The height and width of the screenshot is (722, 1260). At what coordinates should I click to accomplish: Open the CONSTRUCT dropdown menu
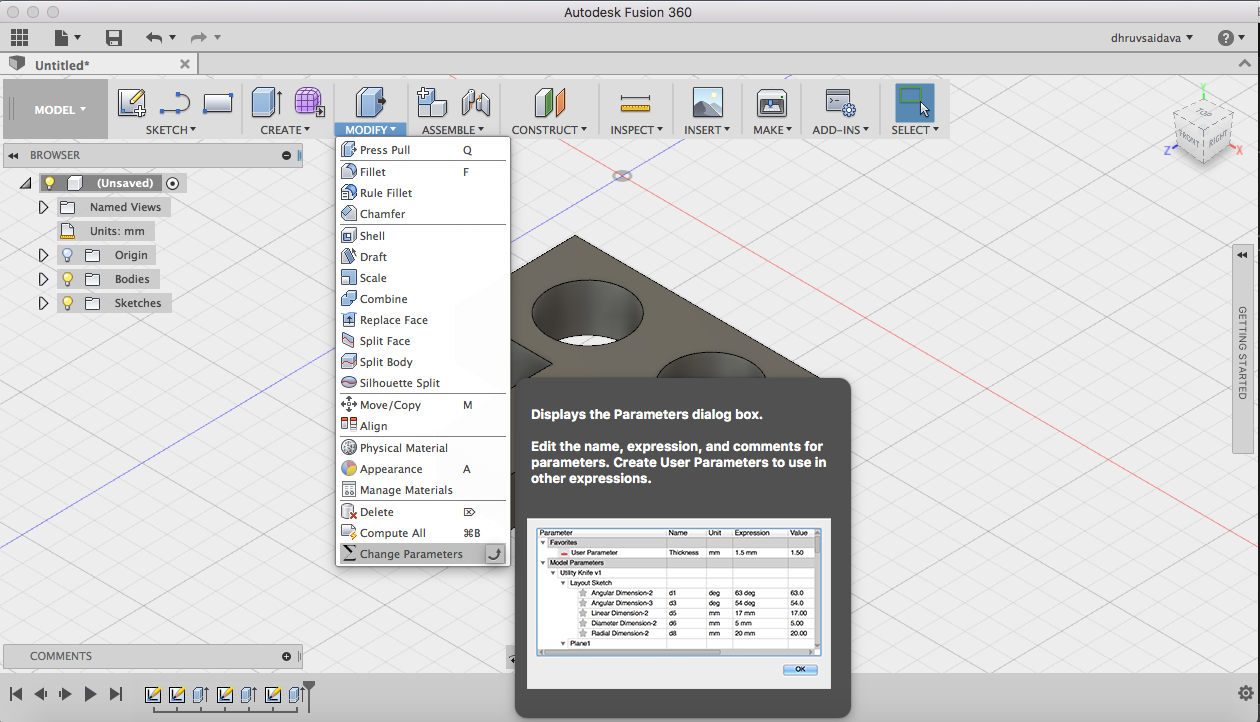(x=550, y=130)
